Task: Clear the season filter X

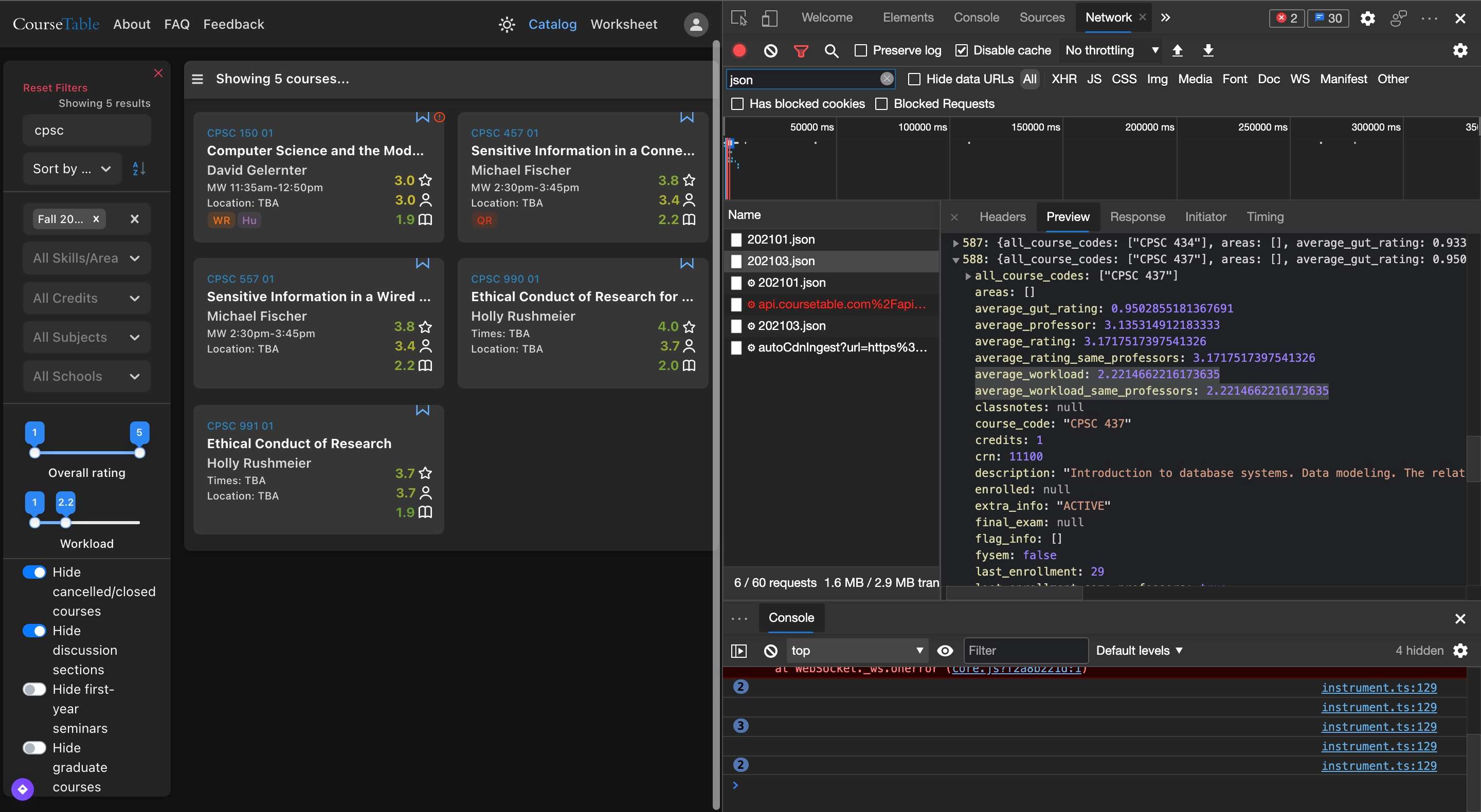Action: click(135, 219)
